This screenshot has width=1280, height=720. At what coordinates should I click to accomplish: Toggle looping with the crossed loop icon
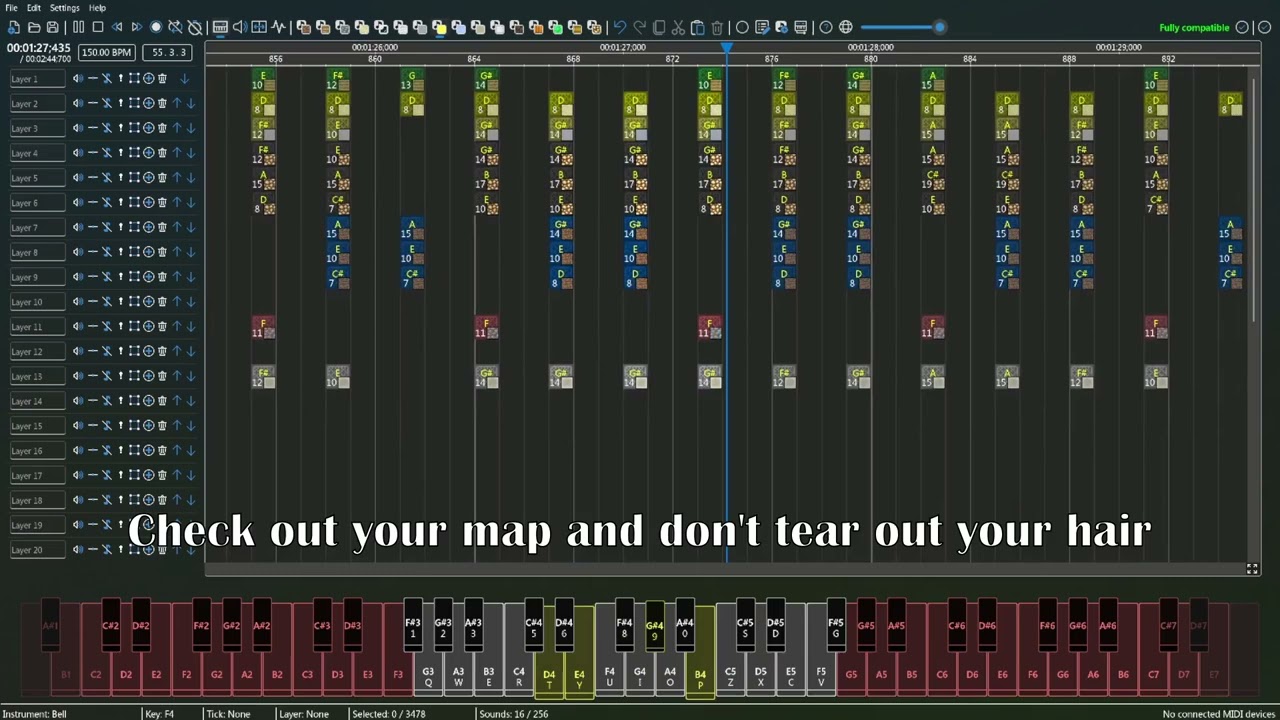[x=175, y=27]
